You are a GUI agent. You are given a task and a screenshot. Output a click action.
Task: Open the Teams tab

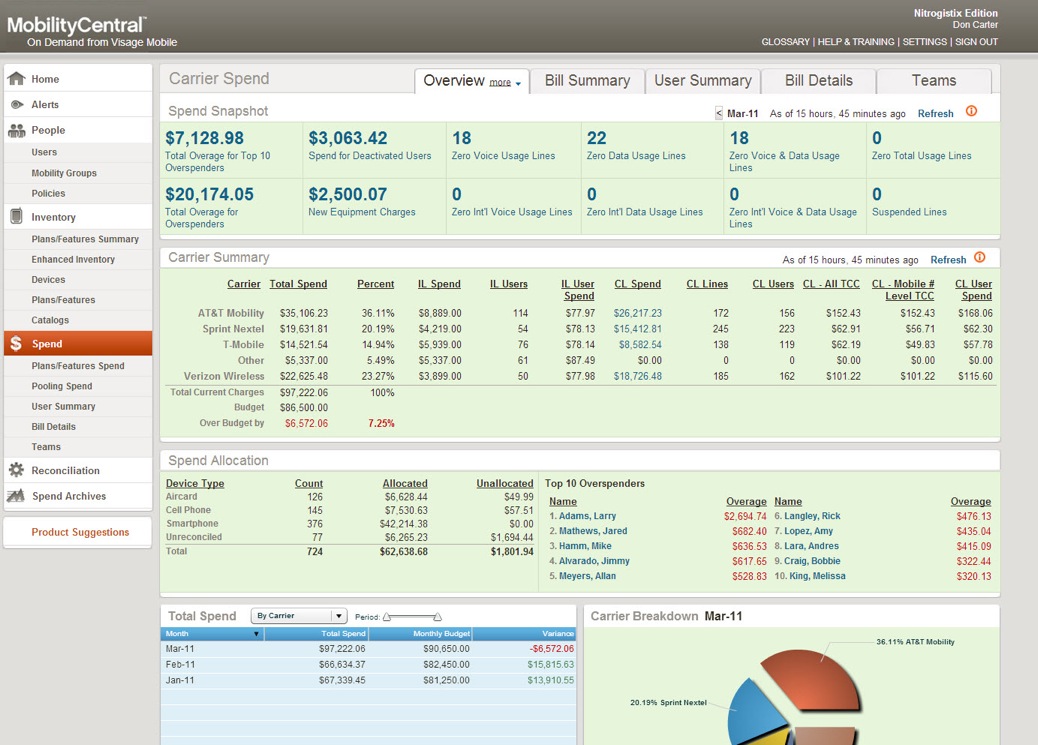click(x=933, y=81)
